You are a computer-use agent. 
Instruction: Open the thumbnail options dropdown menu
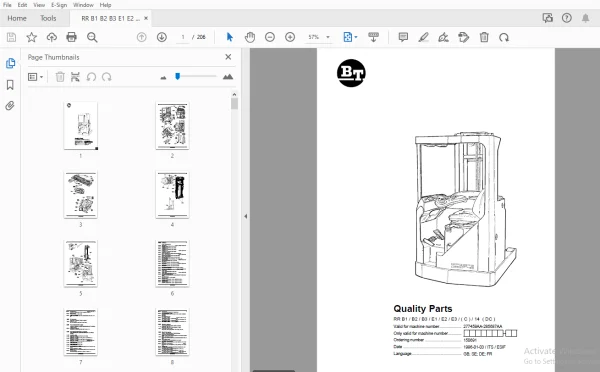pos(35,77)
